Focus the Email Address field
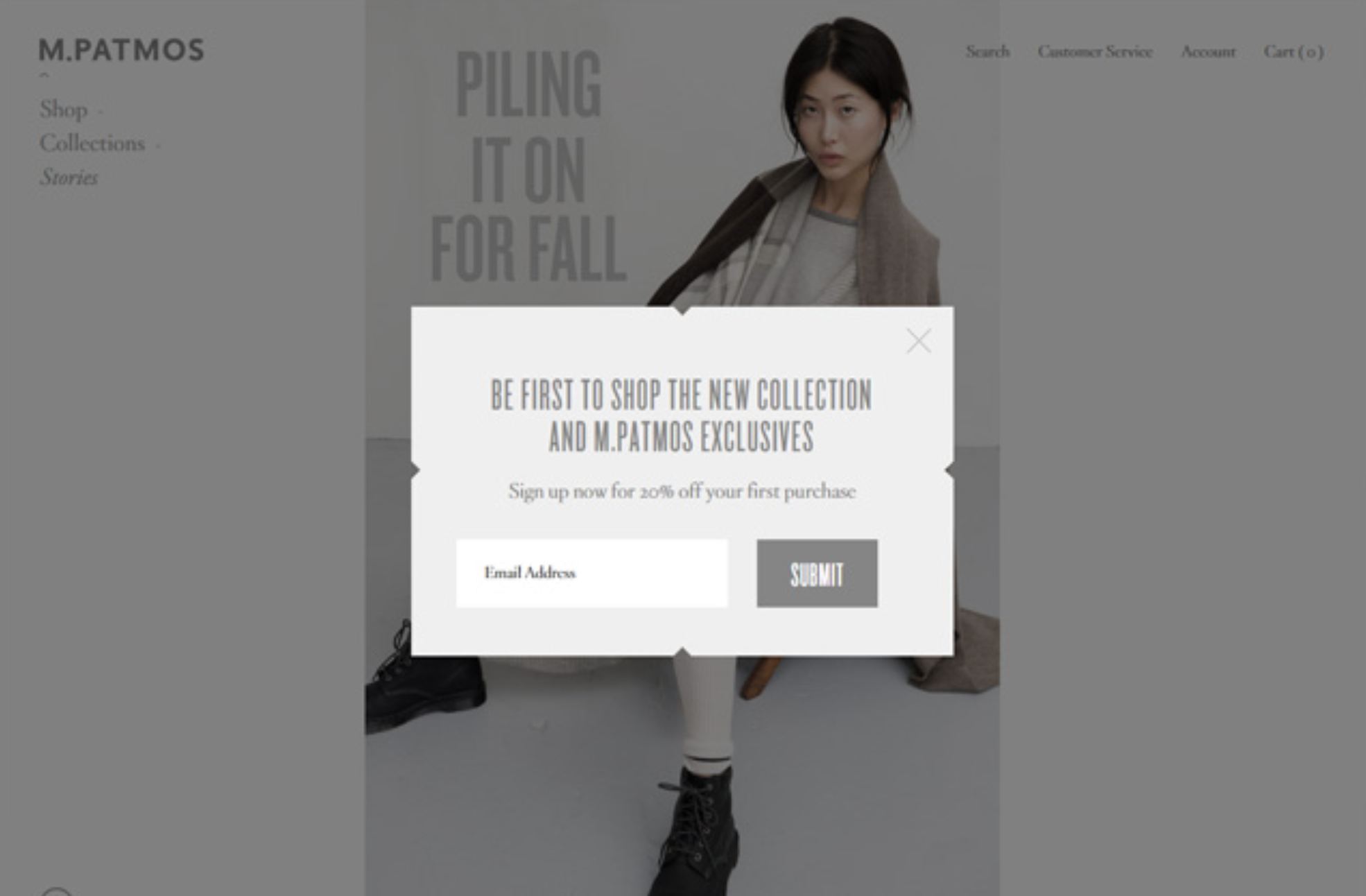Screen dimensions: 1366x896 click(x=591, y=574)
